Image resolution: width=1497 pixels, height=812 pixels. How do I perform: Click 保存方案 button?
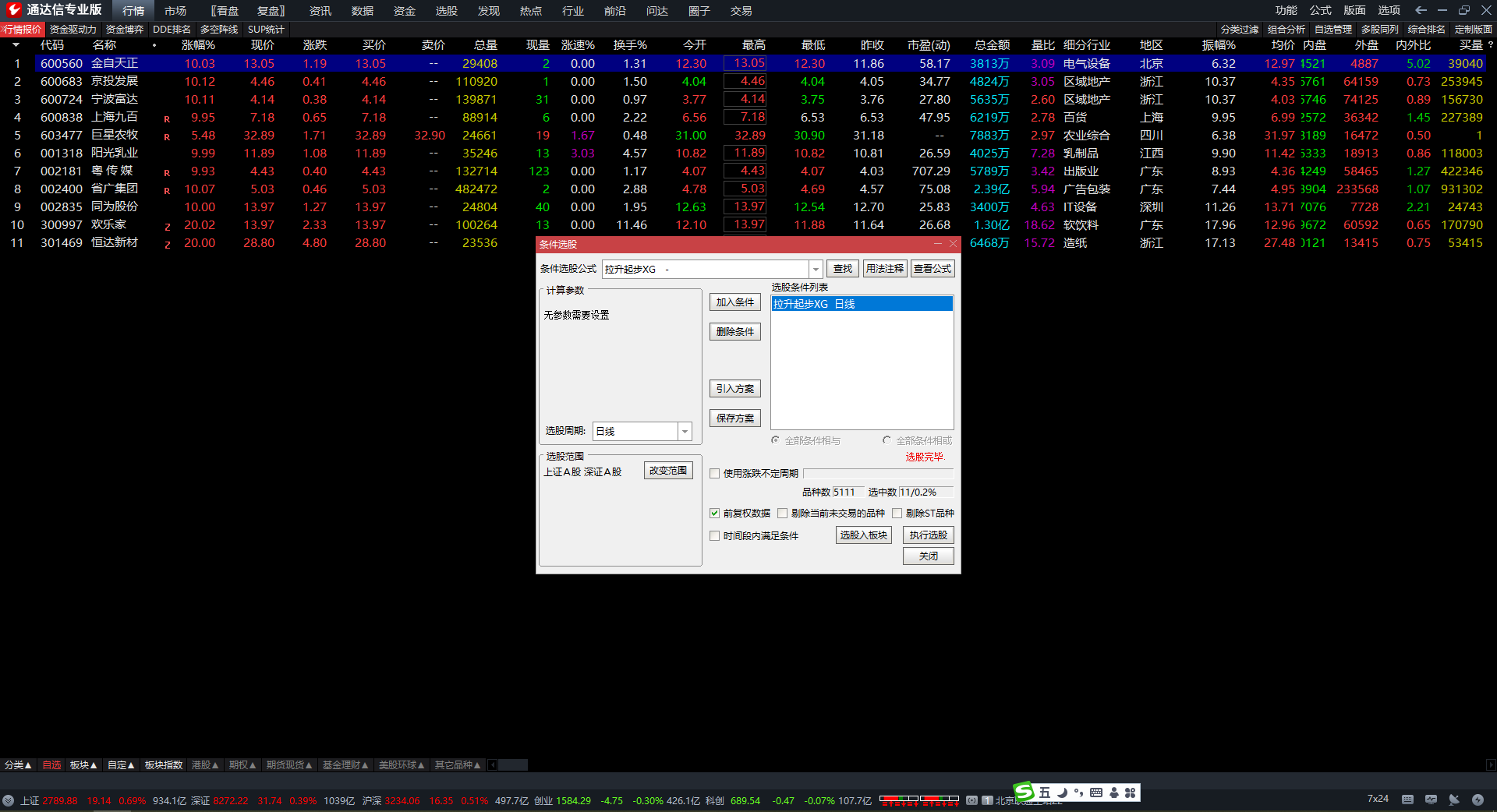coord(735,418)
